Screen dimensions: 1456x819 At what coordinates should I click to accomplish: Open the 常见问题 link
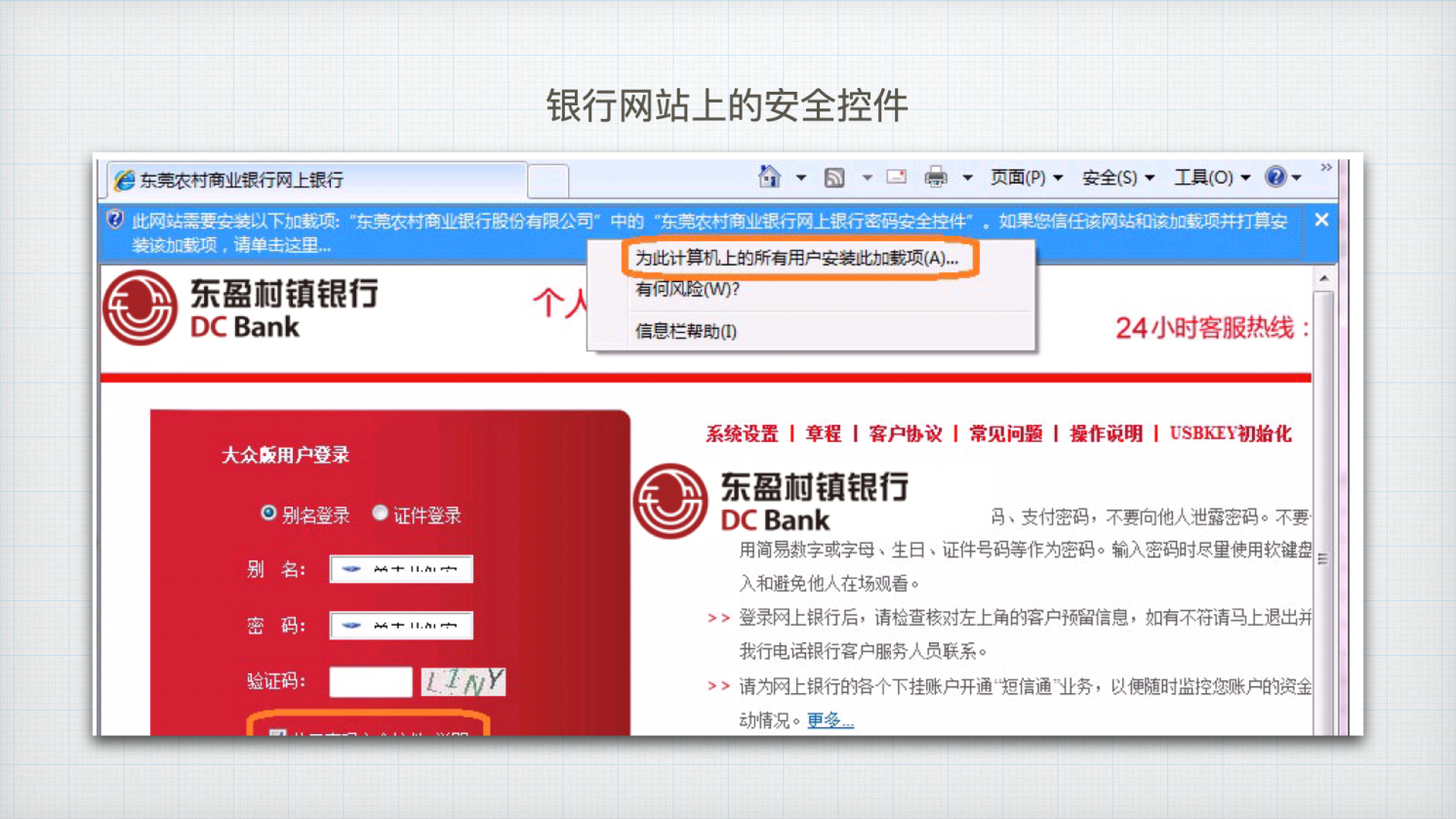pos(1006,433)
